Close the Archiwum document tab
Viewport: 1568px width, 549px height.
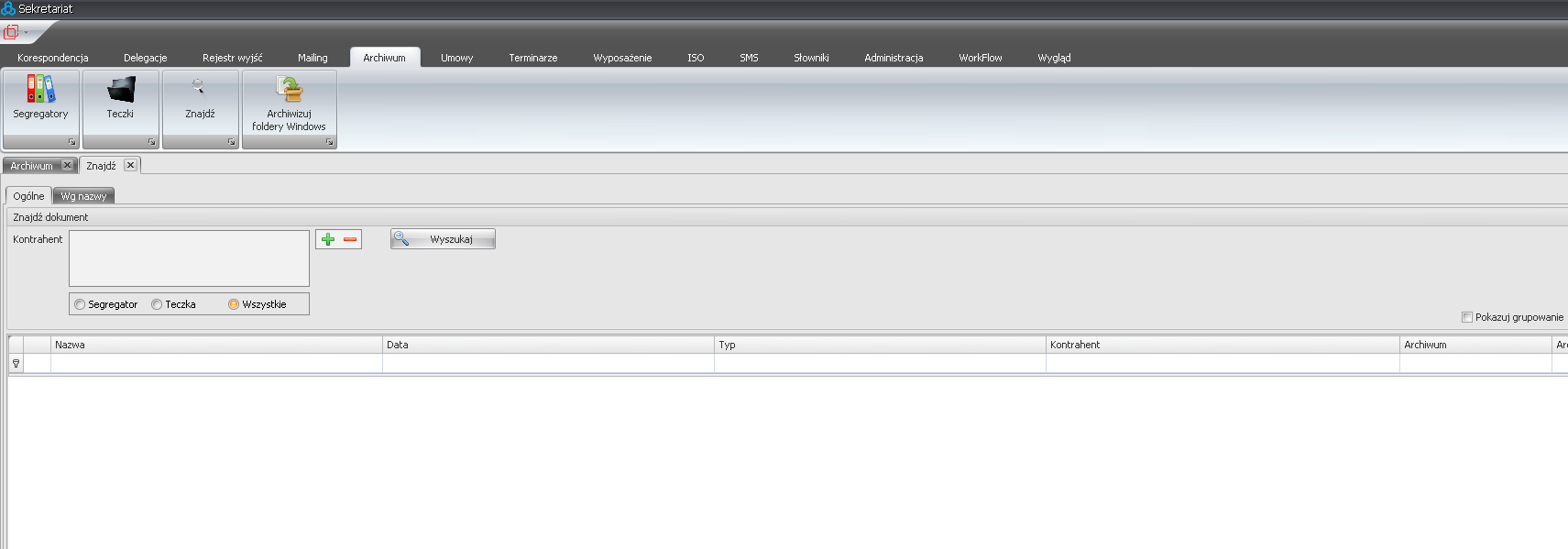click(x=67, y=165)
